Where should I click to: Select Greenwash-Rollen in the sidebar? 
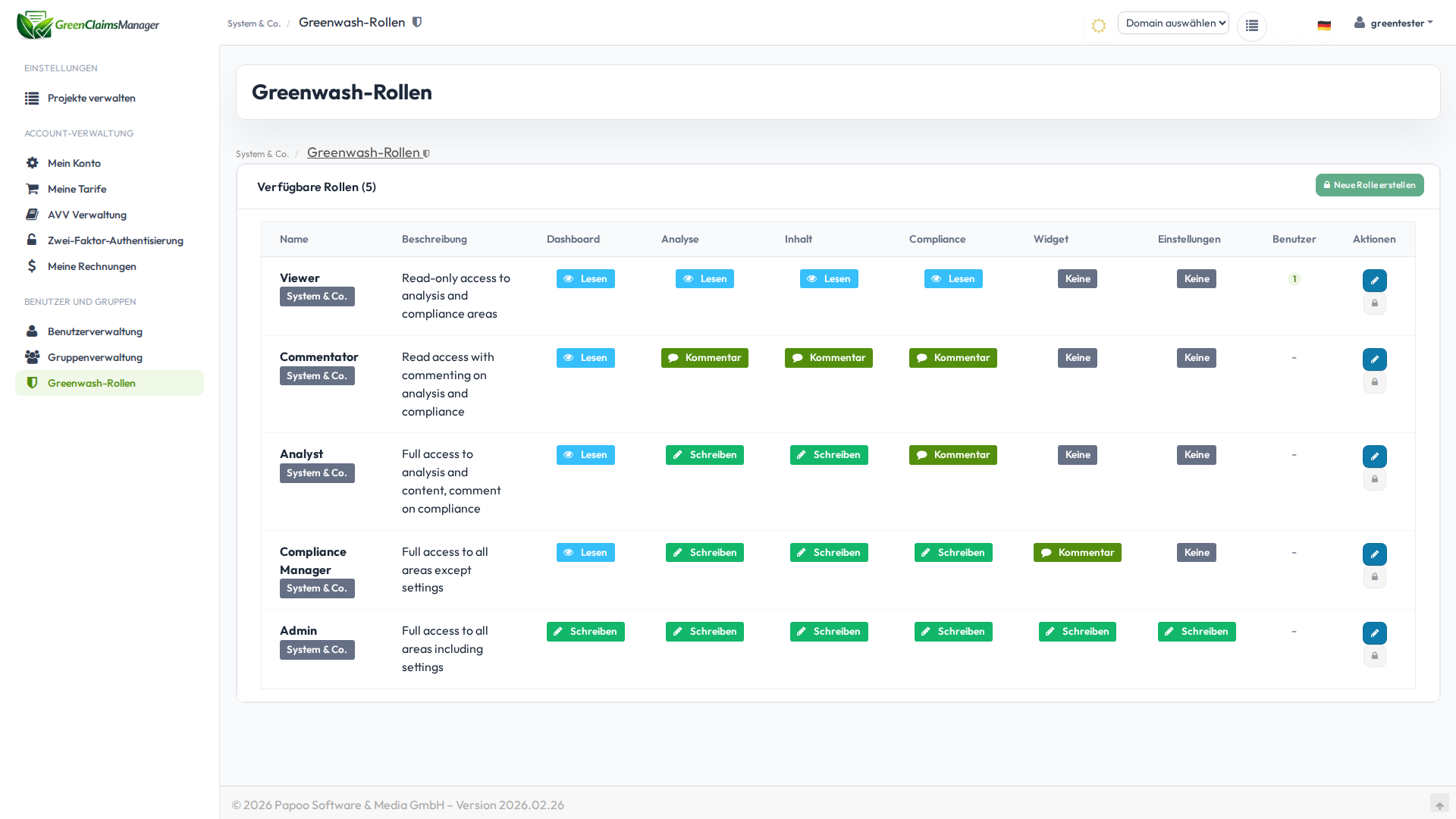tap(110, 383)
